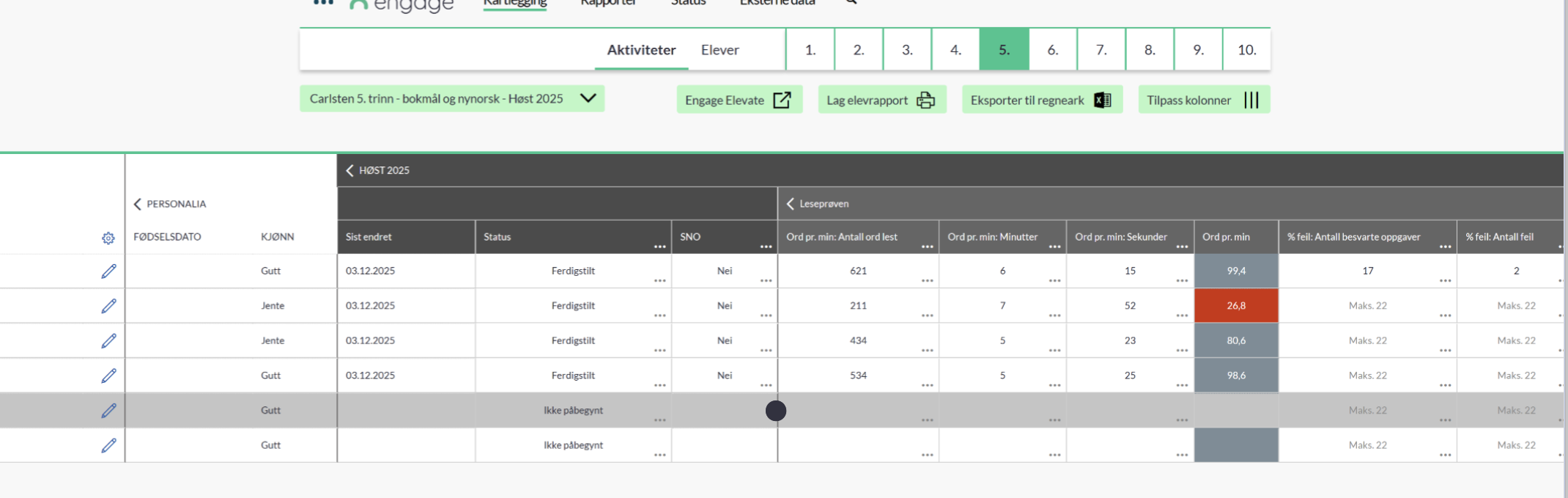
Task: Click the red 26,8 score cell
Action: pyautogui.click(x=1236, y=306)
